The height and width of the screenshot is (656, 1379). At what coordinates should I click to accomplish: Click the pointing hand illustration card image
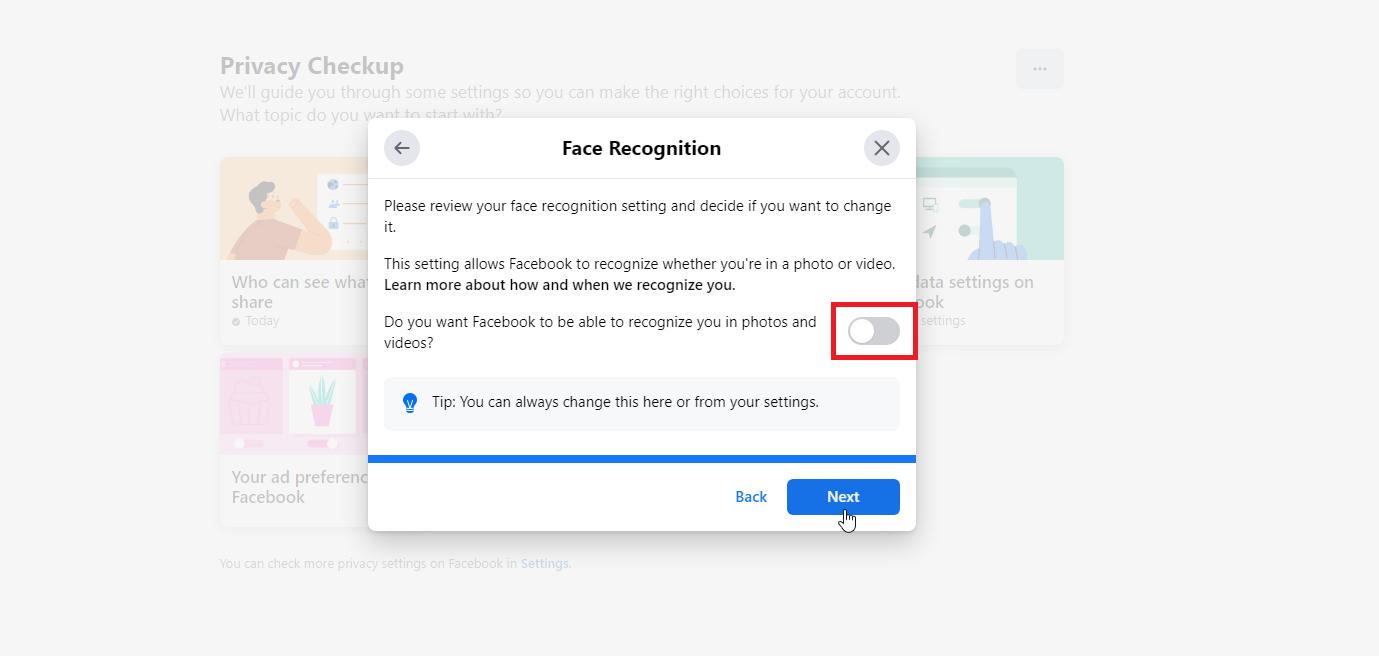[990, 209]
